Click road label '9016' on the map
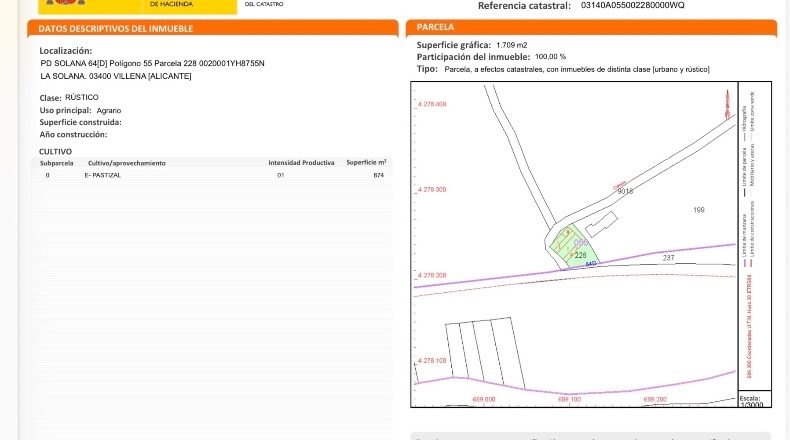The height and width of the screenshot is (440, 790). click(625, 191)
